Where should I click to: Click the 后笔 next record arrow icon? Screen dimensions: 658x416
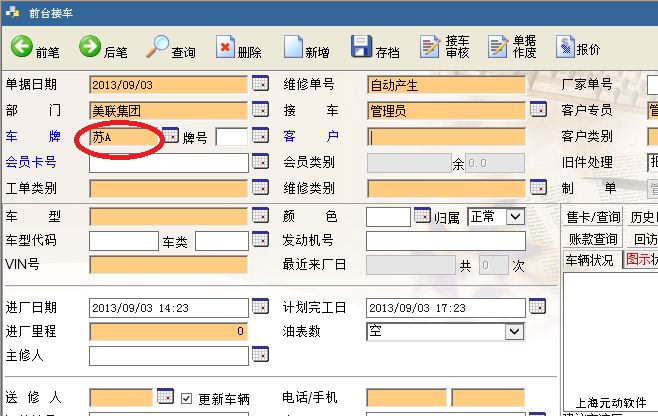pyautogui.click(x=90, y=47)
